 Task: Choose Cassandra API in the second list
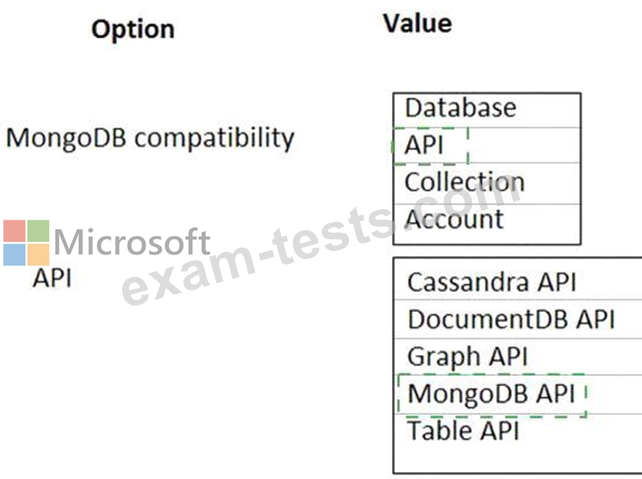pyautogui.click(x=518, y=282)
